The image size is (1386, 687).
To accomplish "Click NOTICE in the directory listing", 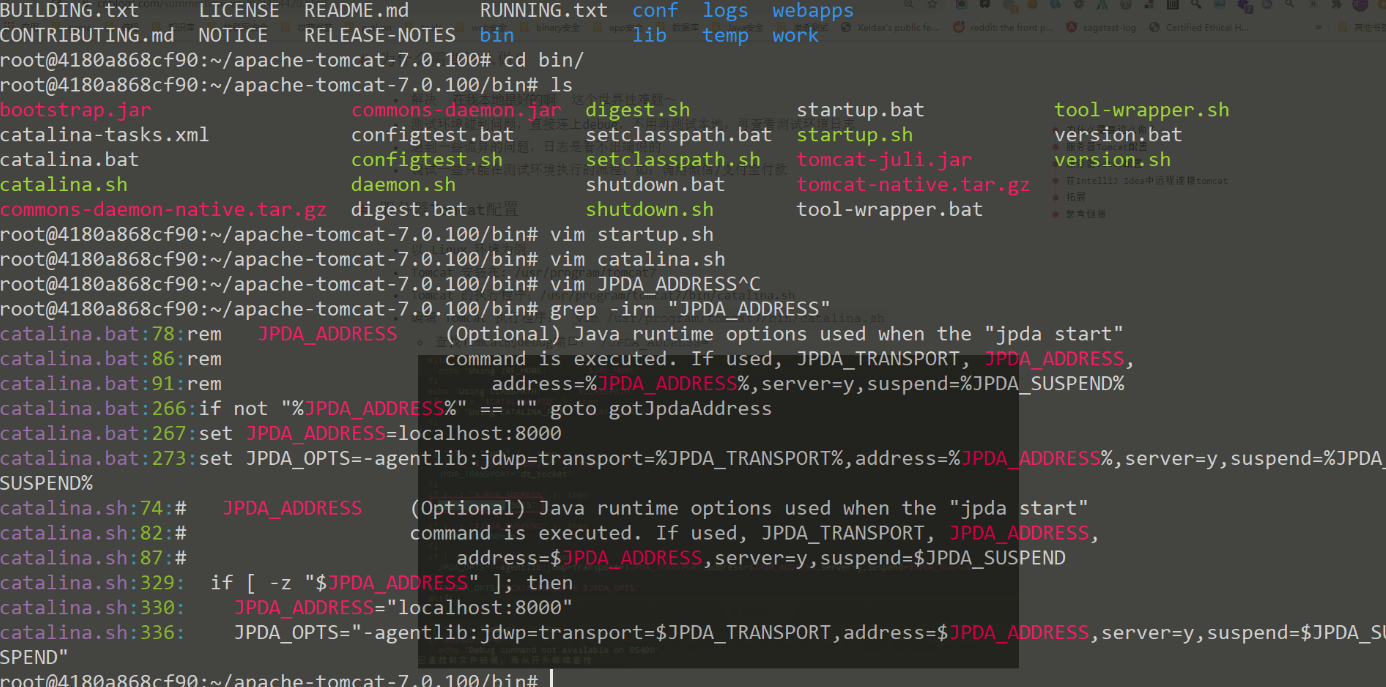I will [x=234, y=35].
